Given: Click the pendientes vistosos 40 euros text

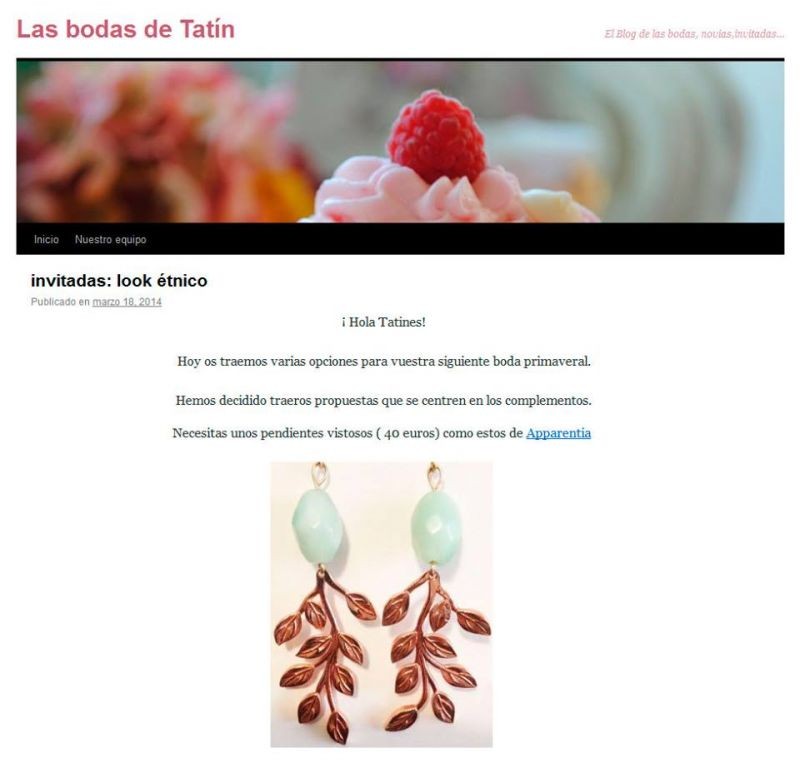Looking at the screenshot, I should 348,433.
